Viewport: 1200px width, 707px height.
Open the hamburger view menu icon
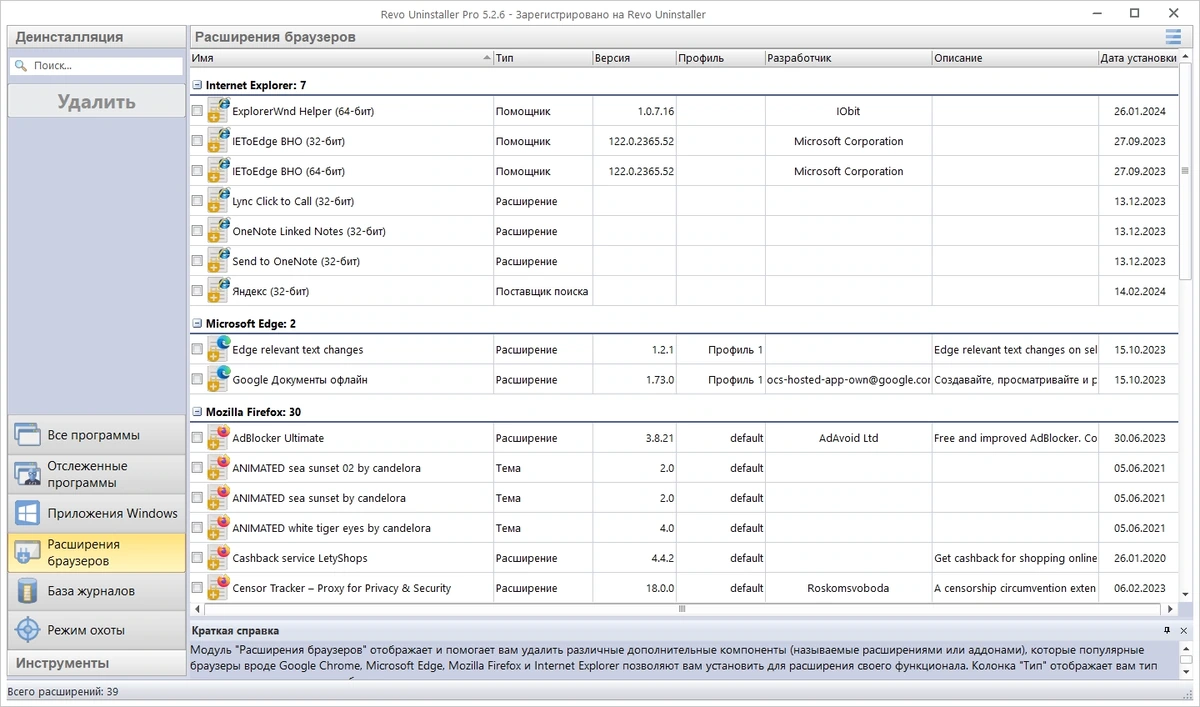pos(1173,37)
